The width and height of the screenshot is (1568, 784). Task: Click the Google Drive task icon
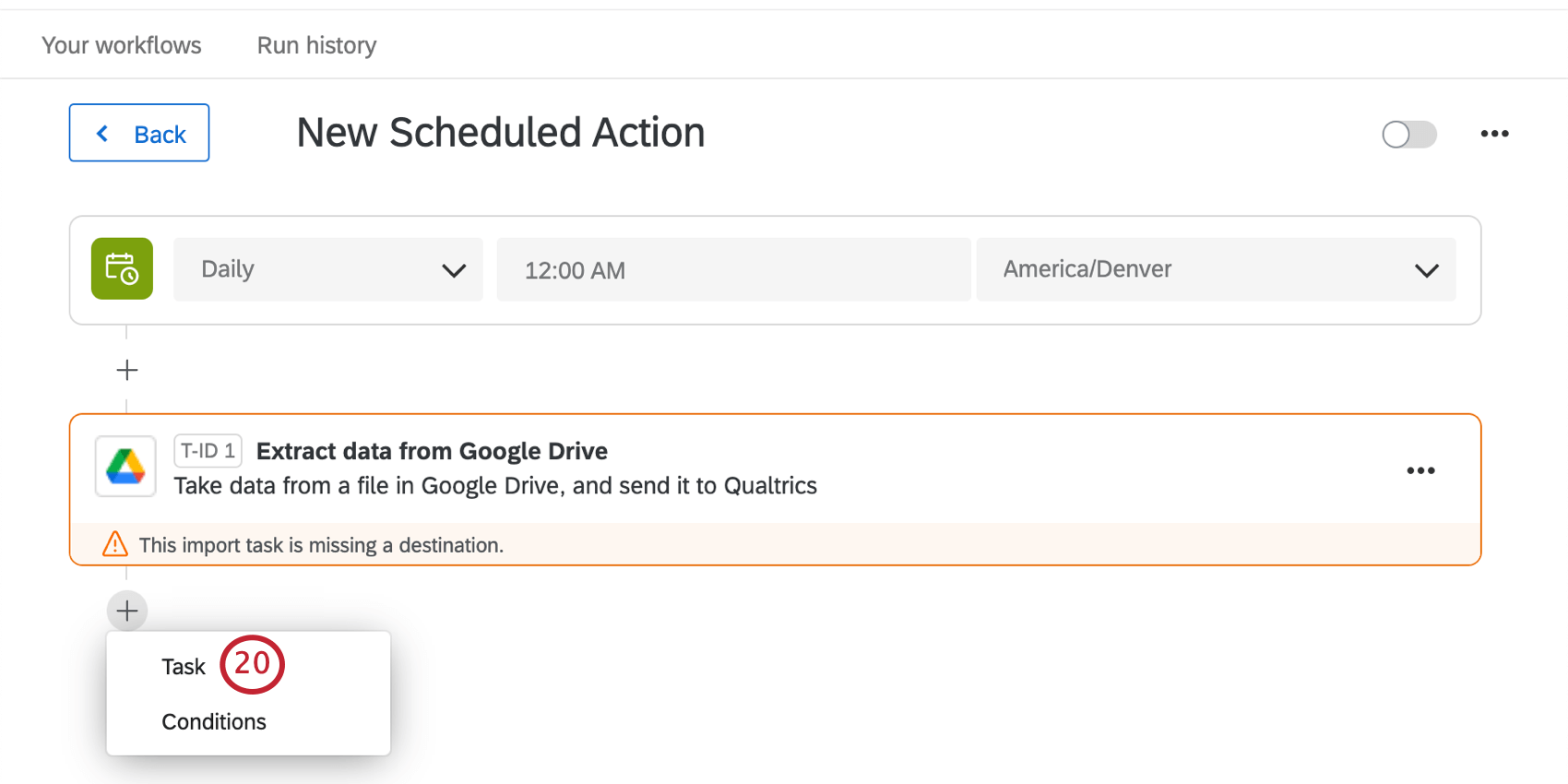pyautogui.click(x=125, y=467)
